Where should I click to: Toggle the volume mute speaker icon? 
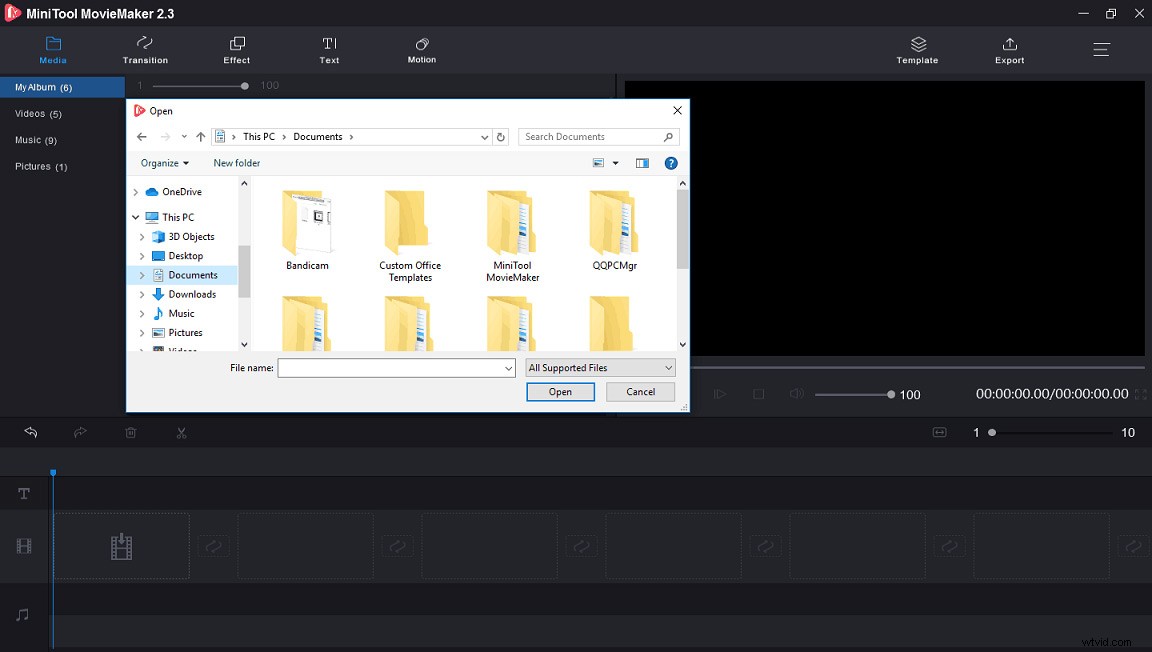coord(796,394)
